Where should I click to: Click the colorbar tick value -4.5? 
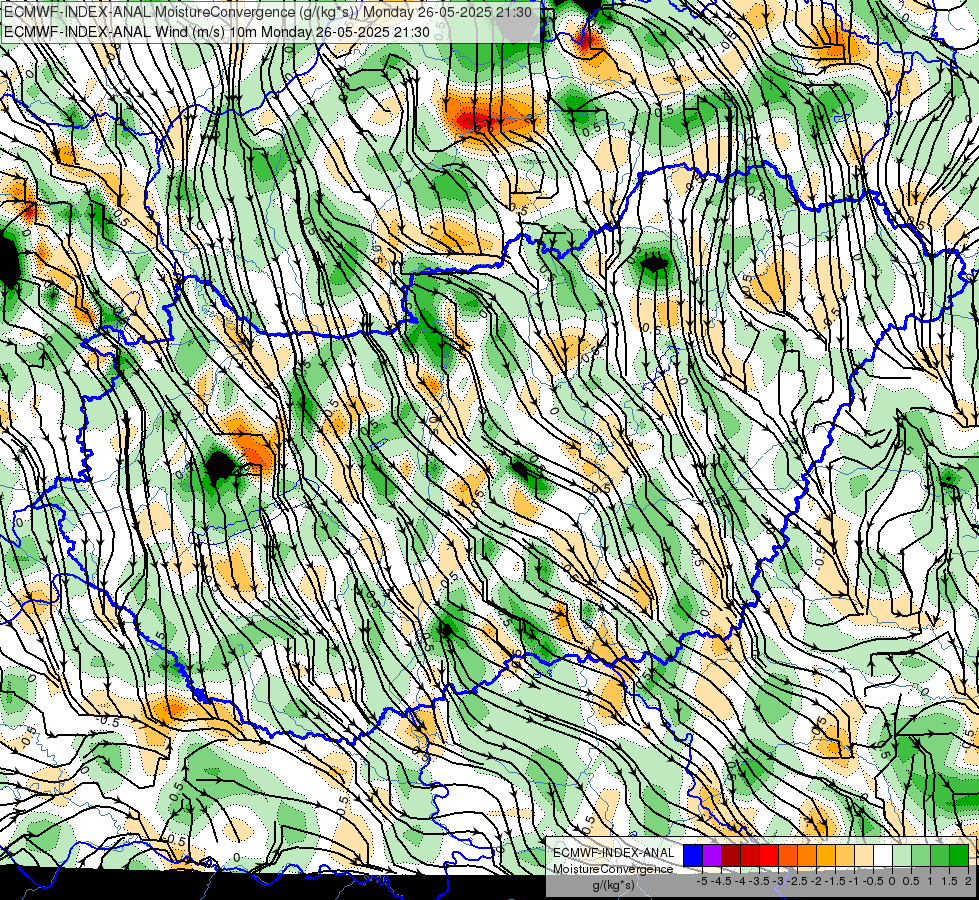pyautogui.click(x=721, y=881)
